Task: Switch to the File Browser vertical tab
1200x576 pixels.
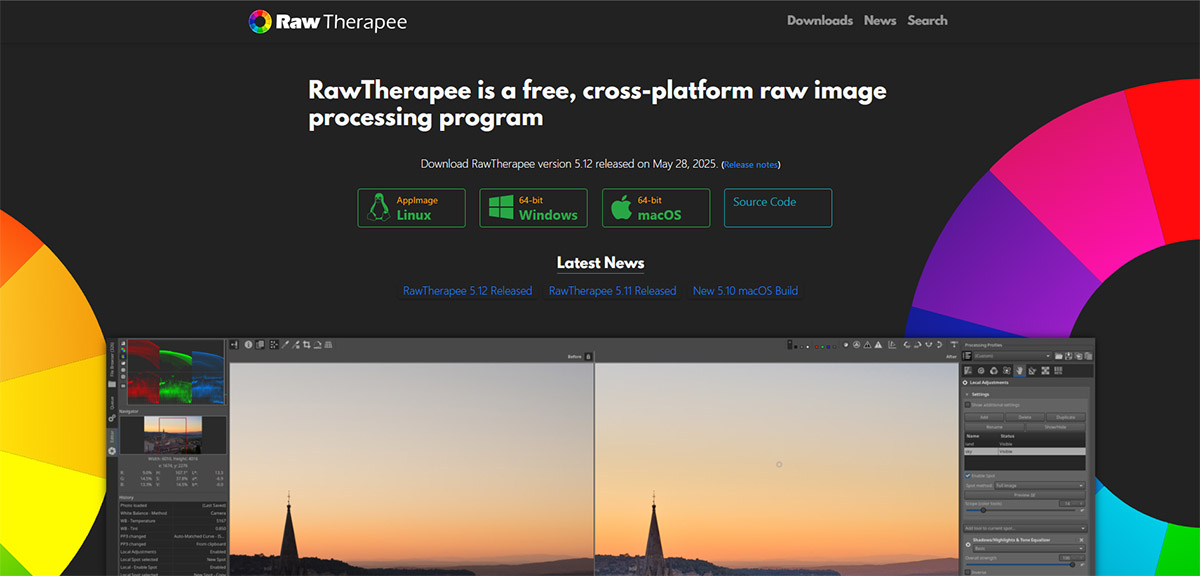Action: [x=112, y=365]
